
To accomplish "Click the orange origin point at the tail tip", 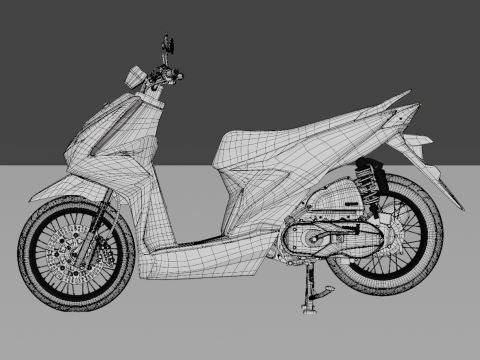I will point(421,105).
